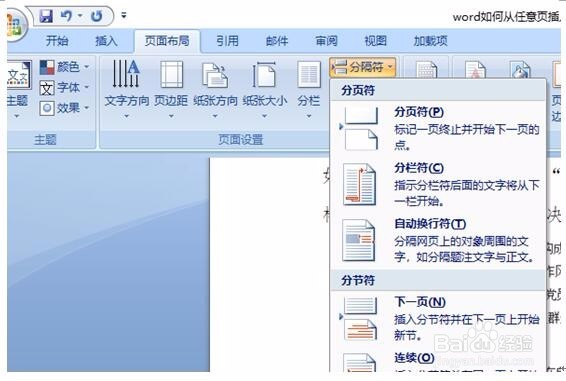
Task: Open the 引用 tab
Action: click(x=227, y=41)
